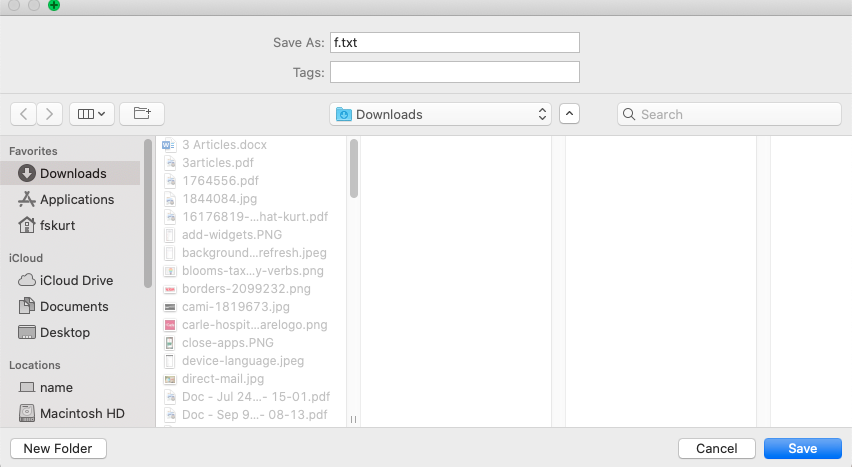Click the Word icon of 3 Articles.docx
852x467 pixels.
[x=169, y=145]
